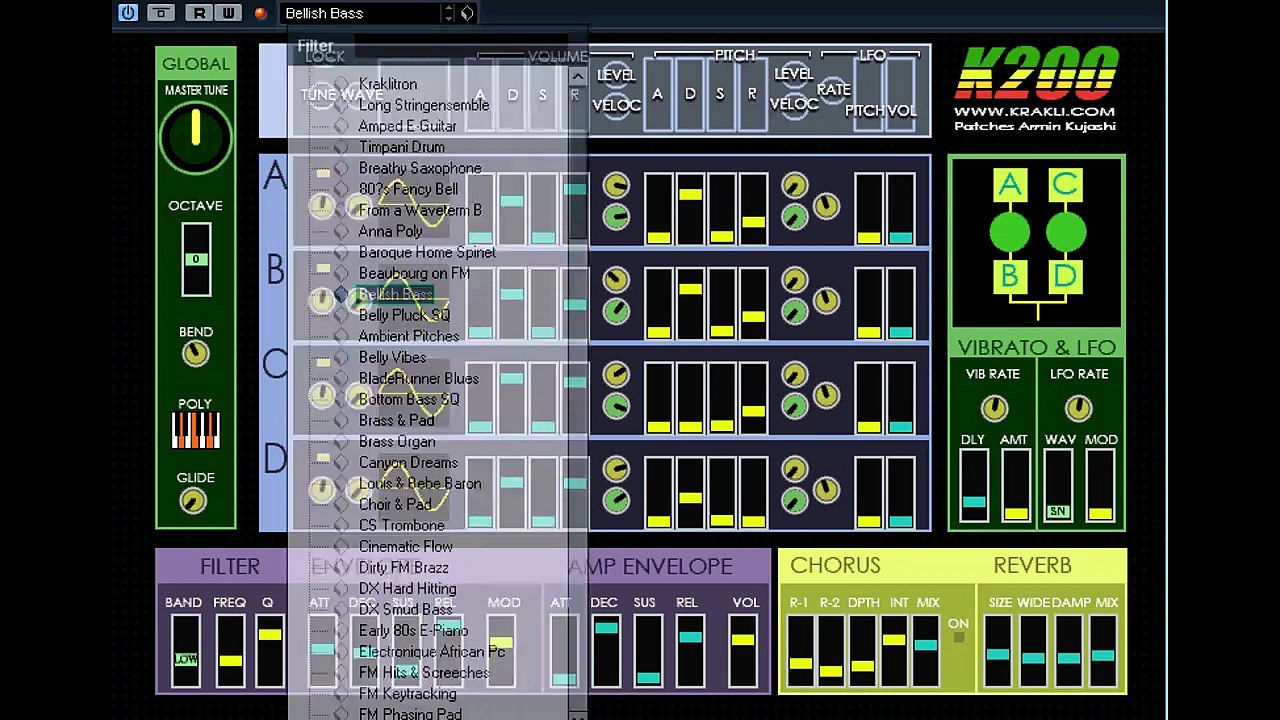Adjust vibrato AMT slider
The height and width of the screenshot is (720, 1280).
(x=1015, y=486)
